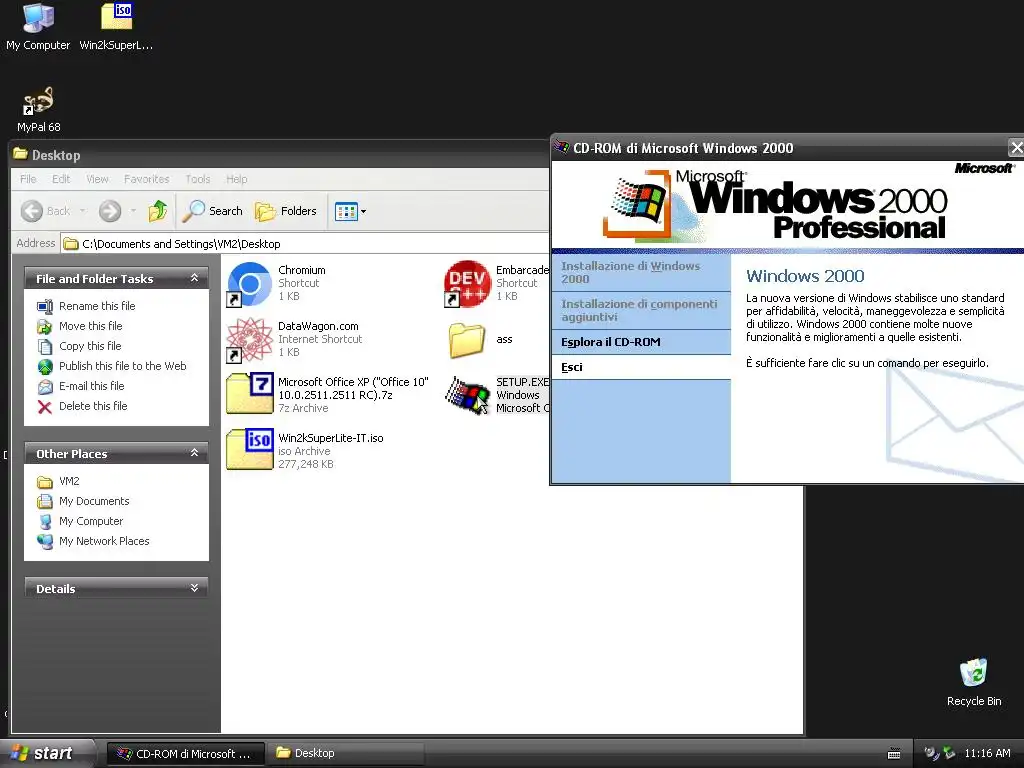
Task: Open the Back history dropdown arrow
Action: pyautogui.click(x=82, y=211)
